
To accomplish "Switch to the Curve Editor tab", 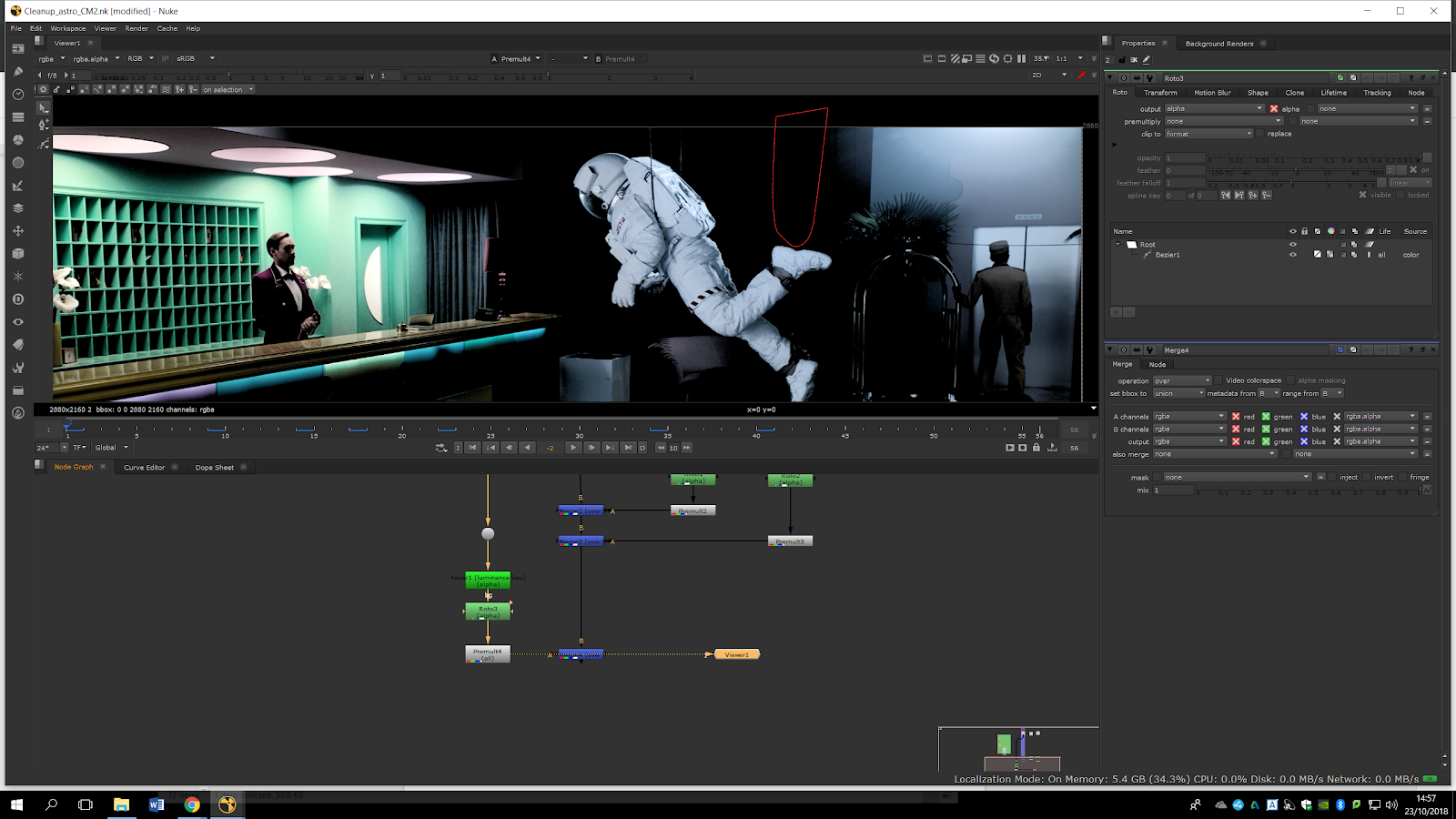I will click(144, 468).
